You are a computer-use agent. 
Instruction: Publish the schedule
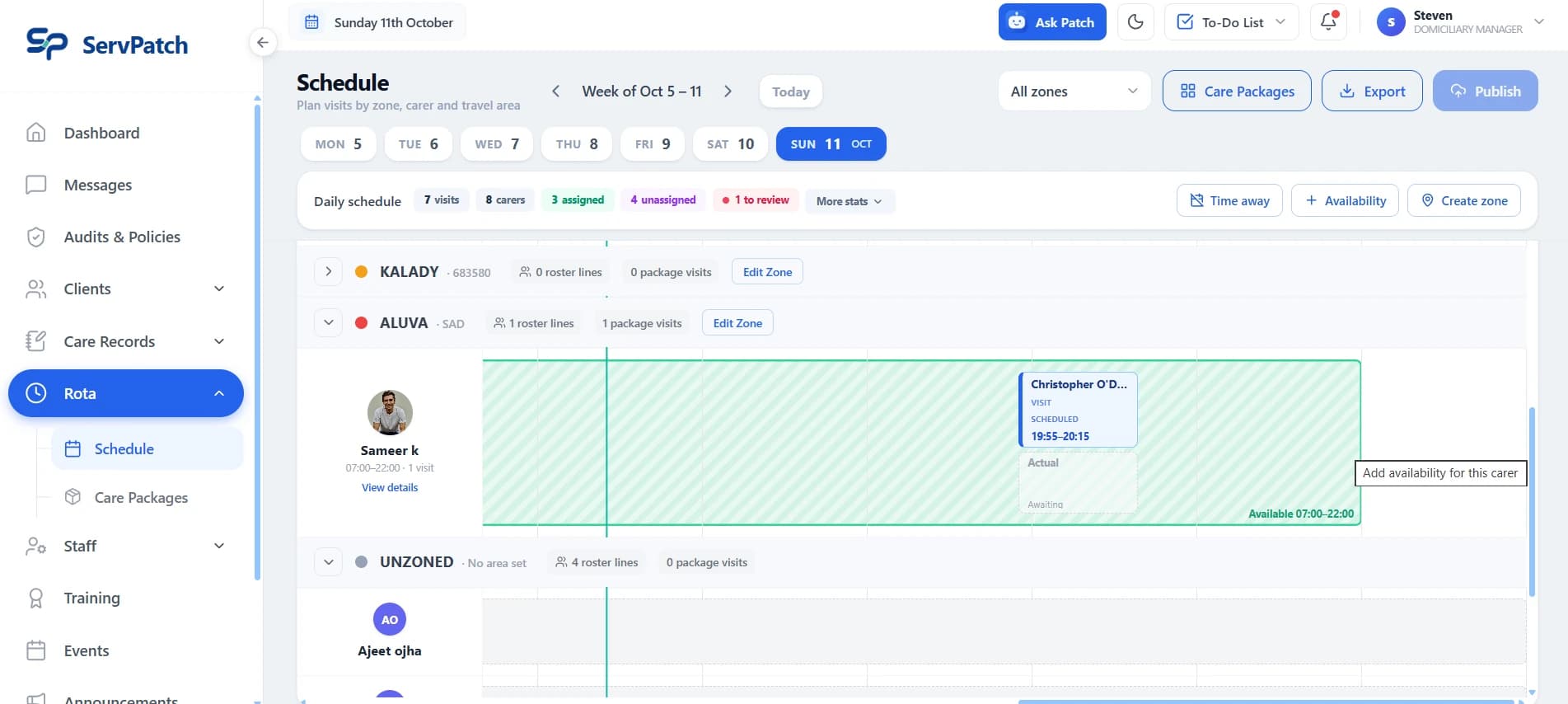point(1485,91)
